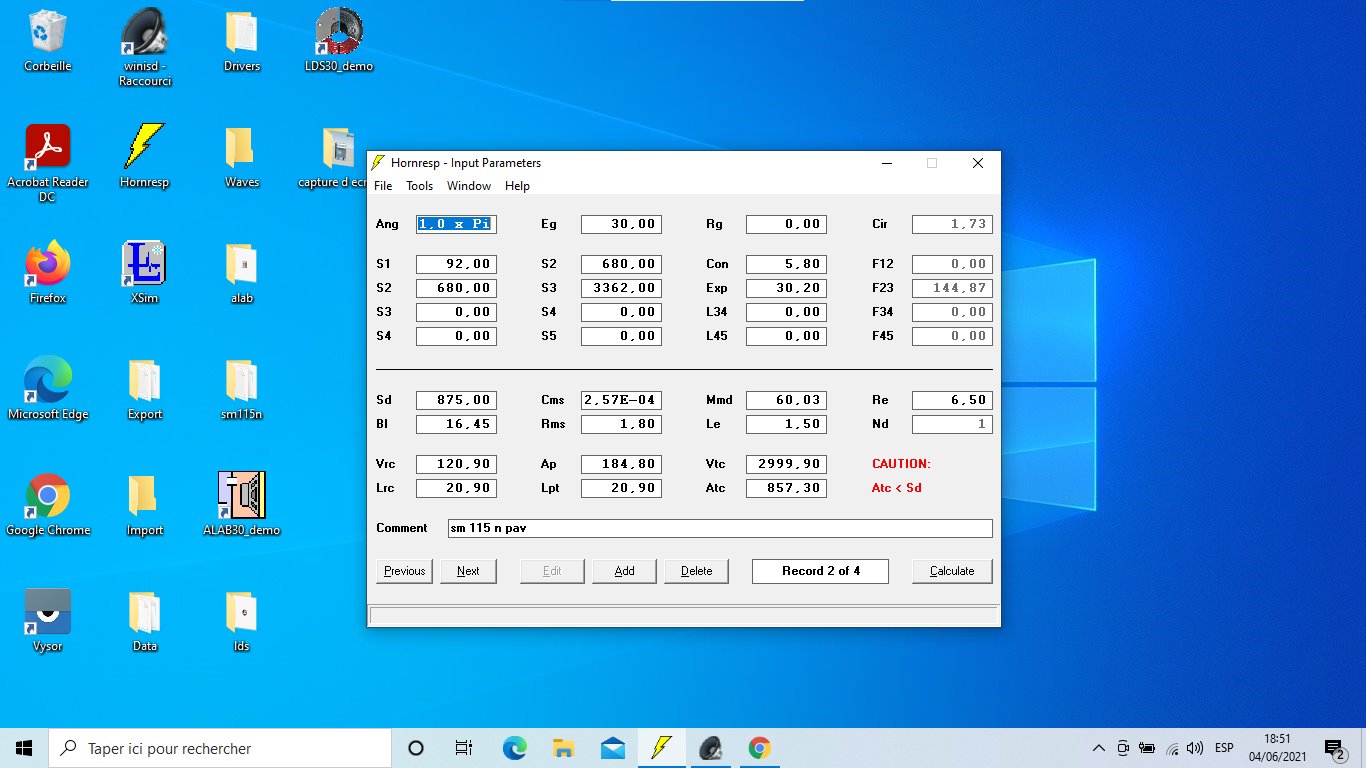The height and width of the screenshot is (768, 1366).
Task: Click the S1 field showing 92,00
Action: [x=456, y=264]
